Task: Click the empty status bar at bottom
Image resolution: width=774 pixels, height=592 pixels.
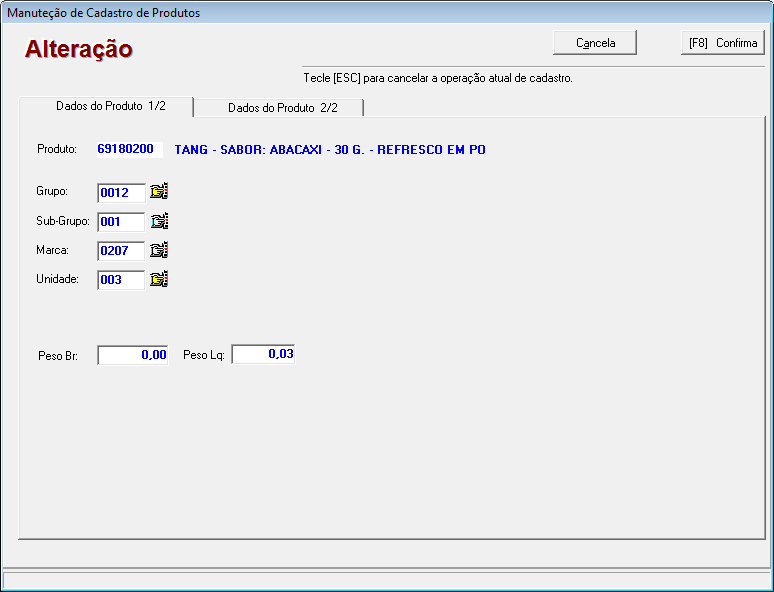Action: tap(386, 580)
